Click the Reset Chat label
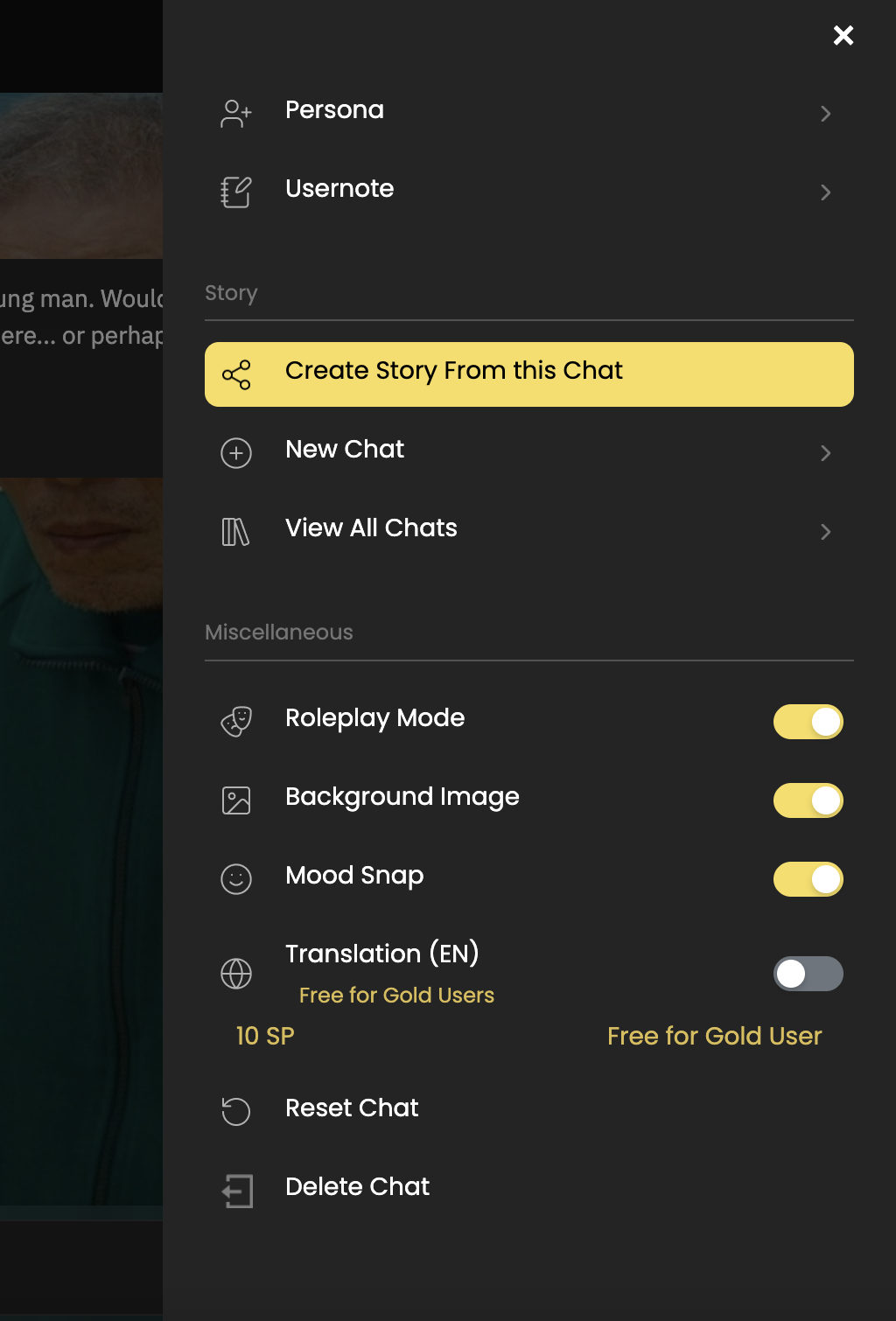Viewport: 896px width, 1321px height. (352, 1108)
